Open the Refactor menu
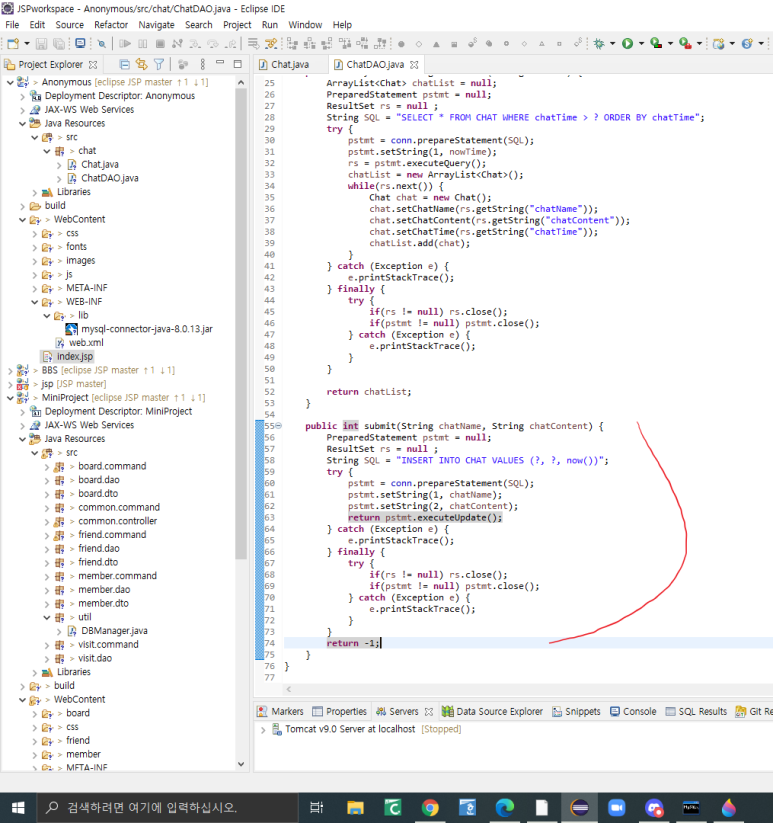Screen dimensions: 773x823 click(111, 25)
